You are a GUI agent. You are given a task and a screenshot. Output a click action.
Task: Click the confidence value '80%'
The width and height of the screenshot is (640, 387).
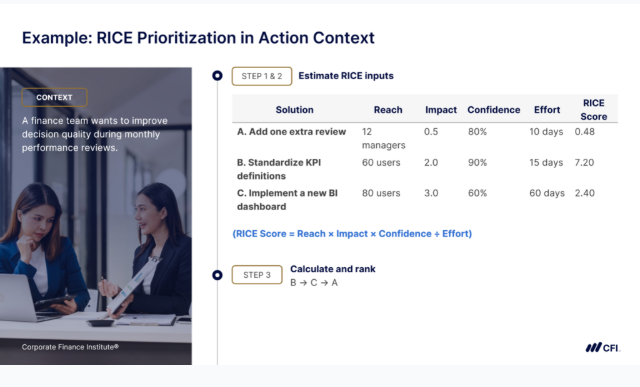pos(477,132)
